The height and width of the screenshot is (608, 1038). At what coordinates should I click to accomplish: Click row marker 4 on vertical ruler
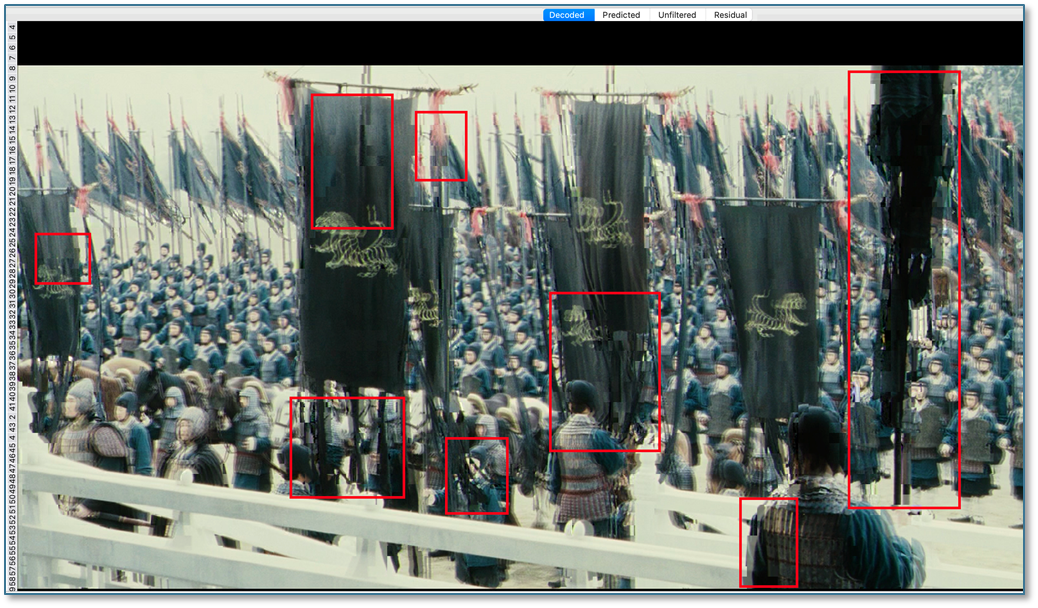coord(12,27)
